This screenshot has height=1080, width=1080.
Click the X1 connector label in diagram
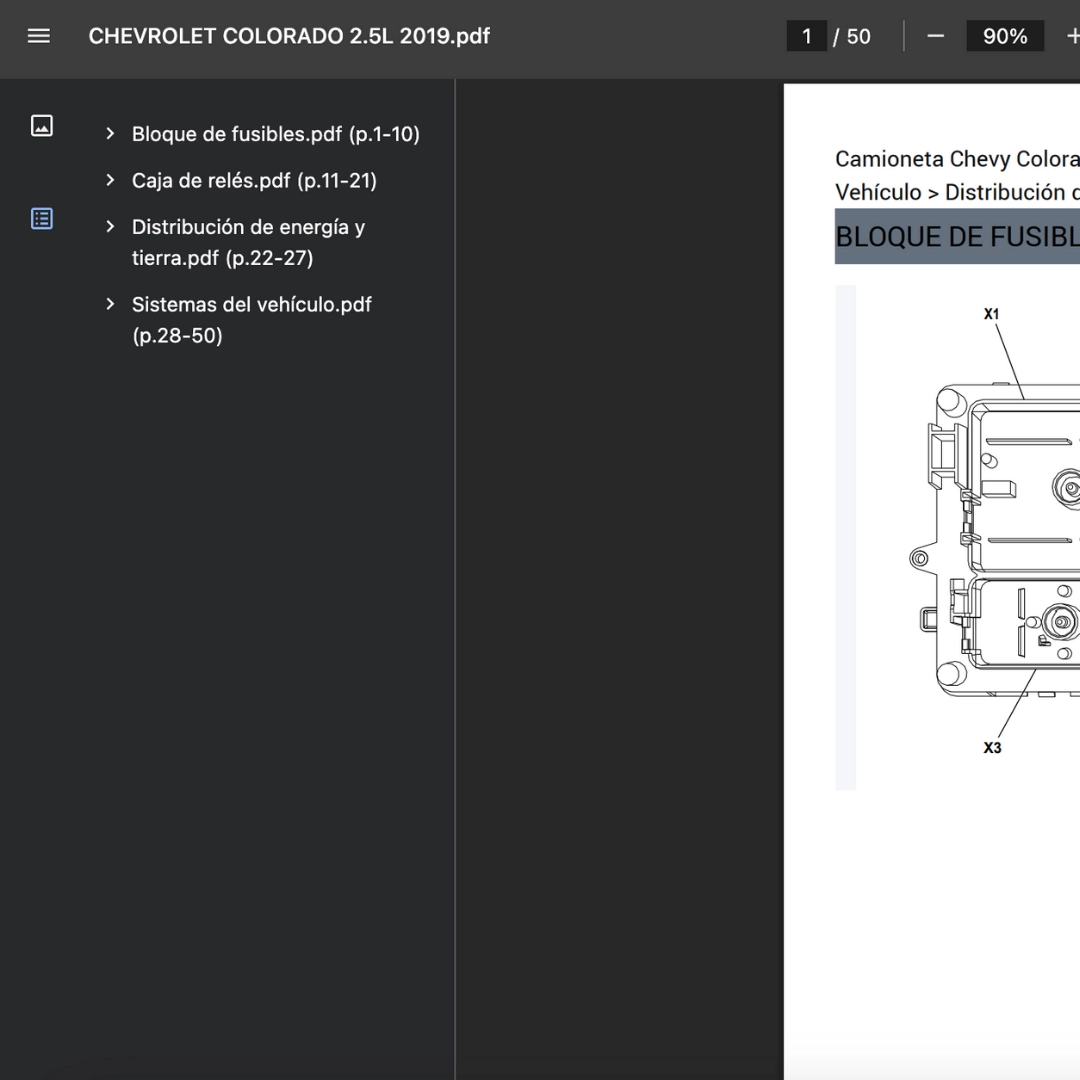click(x=991, y=314)
